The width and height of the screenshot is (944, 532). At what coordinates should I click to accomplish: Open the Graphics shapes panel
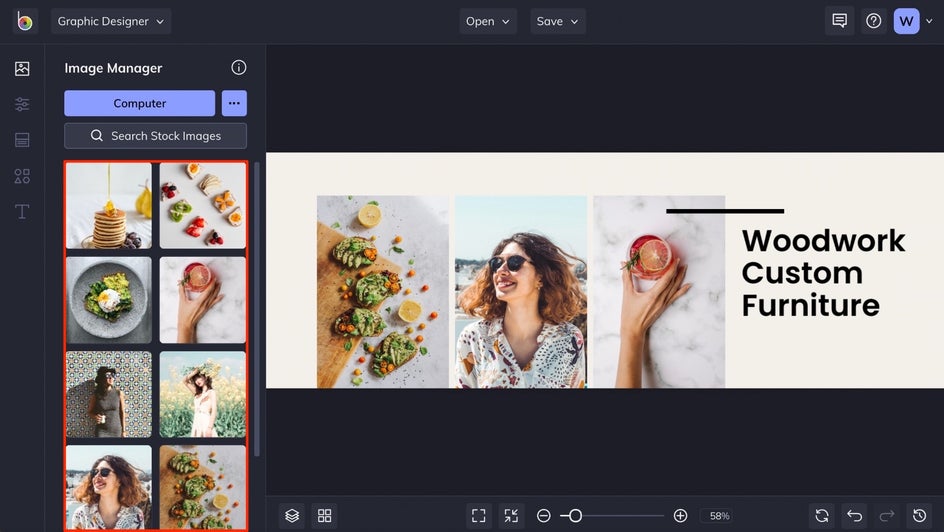[x=22, y=176]
